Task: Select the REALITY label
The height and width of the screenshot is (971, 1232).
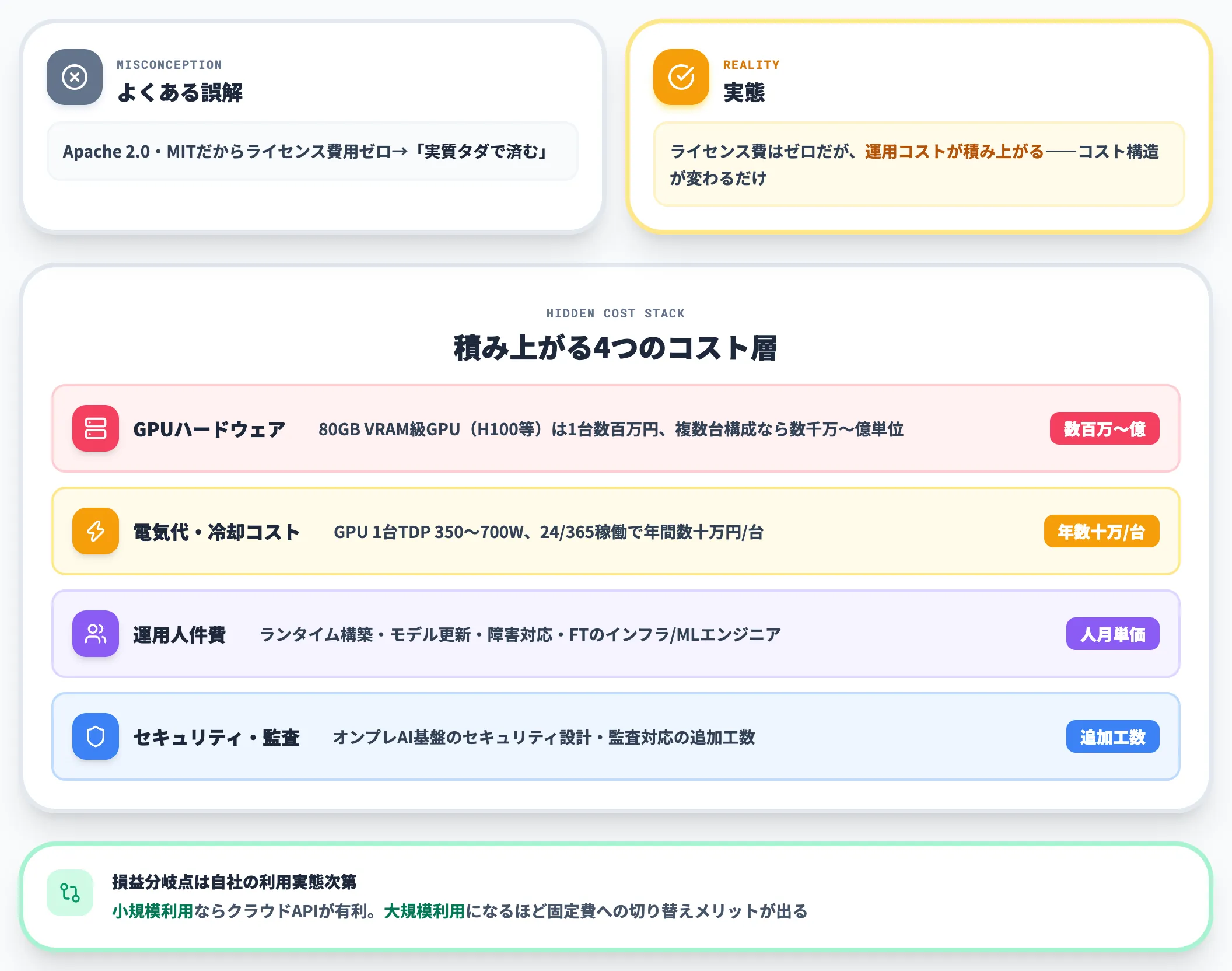Action: [751, 65]
